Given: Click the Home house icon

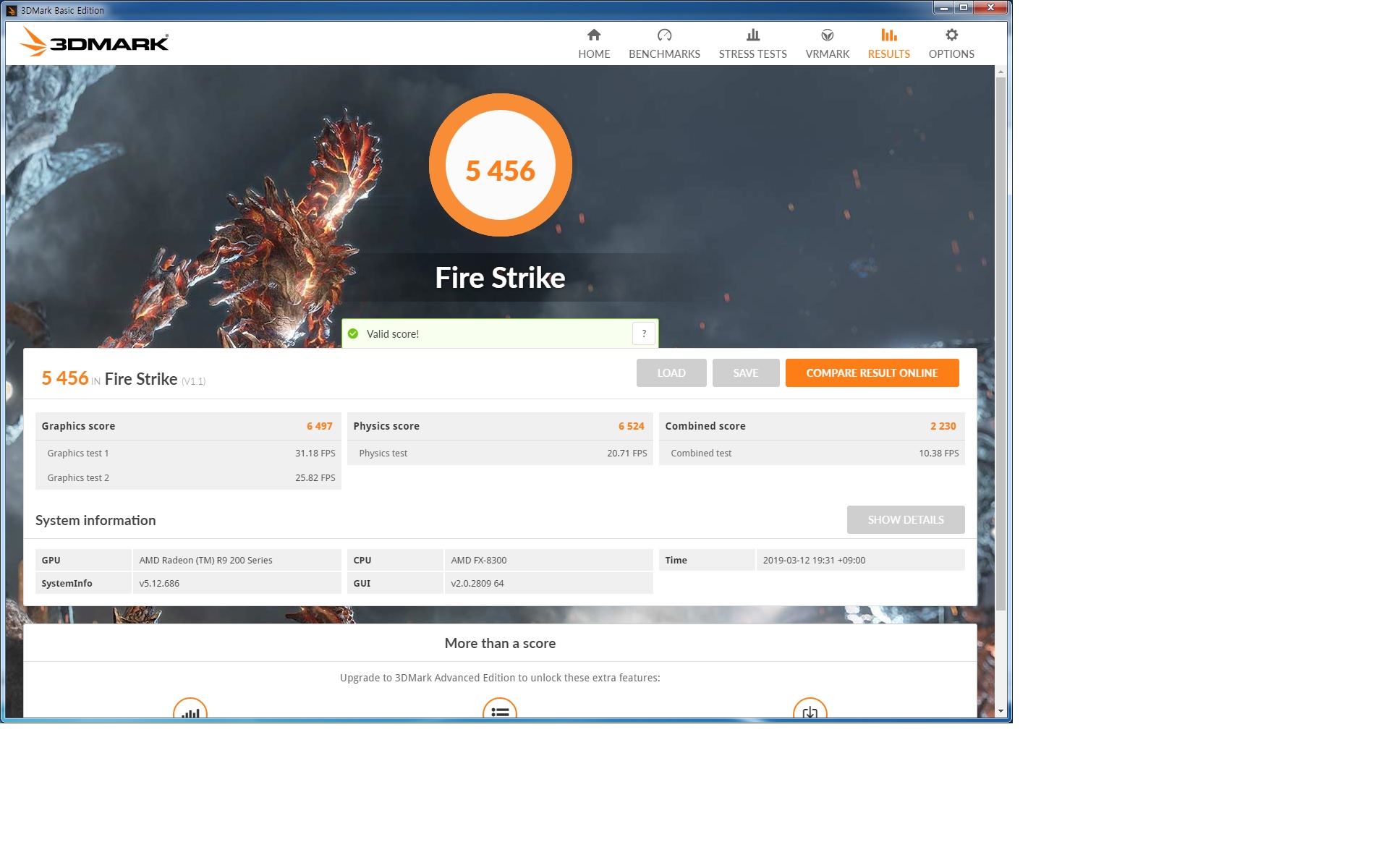Looking at the screenshot, I should pos(594,35).
